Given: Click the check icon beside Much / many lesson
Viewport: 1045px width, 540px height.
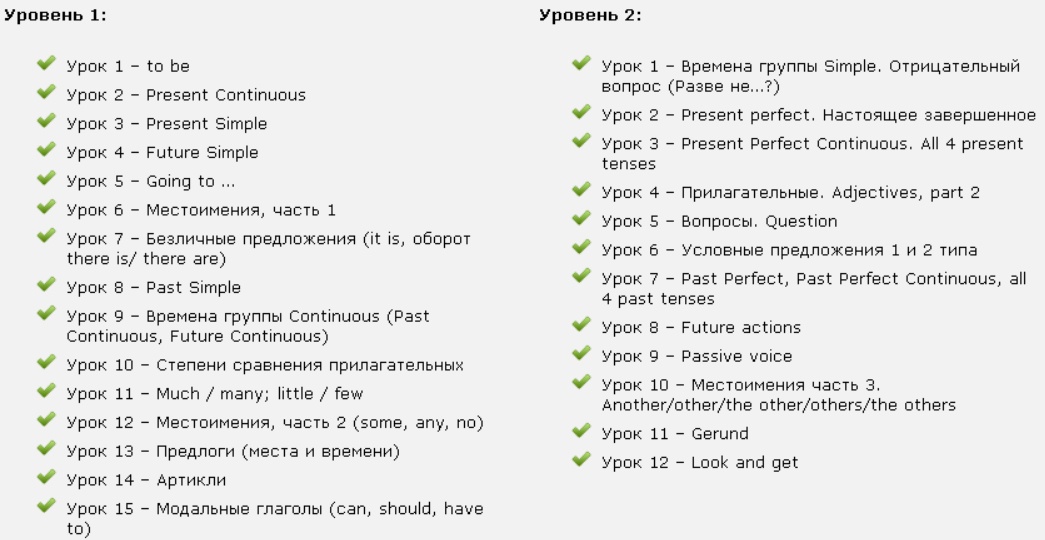Looking at the screenshot, I should (x=45, y=393).
